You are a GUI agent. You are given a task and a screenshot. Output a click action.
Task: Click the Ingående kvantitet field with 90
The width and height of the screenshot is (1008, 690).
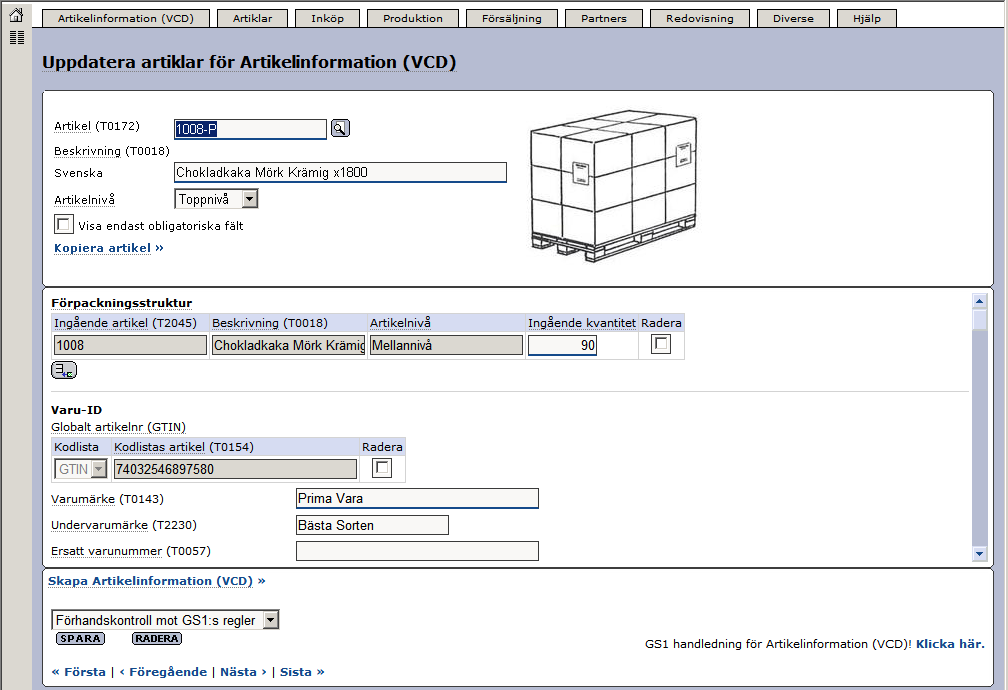[x=562, y=345]
